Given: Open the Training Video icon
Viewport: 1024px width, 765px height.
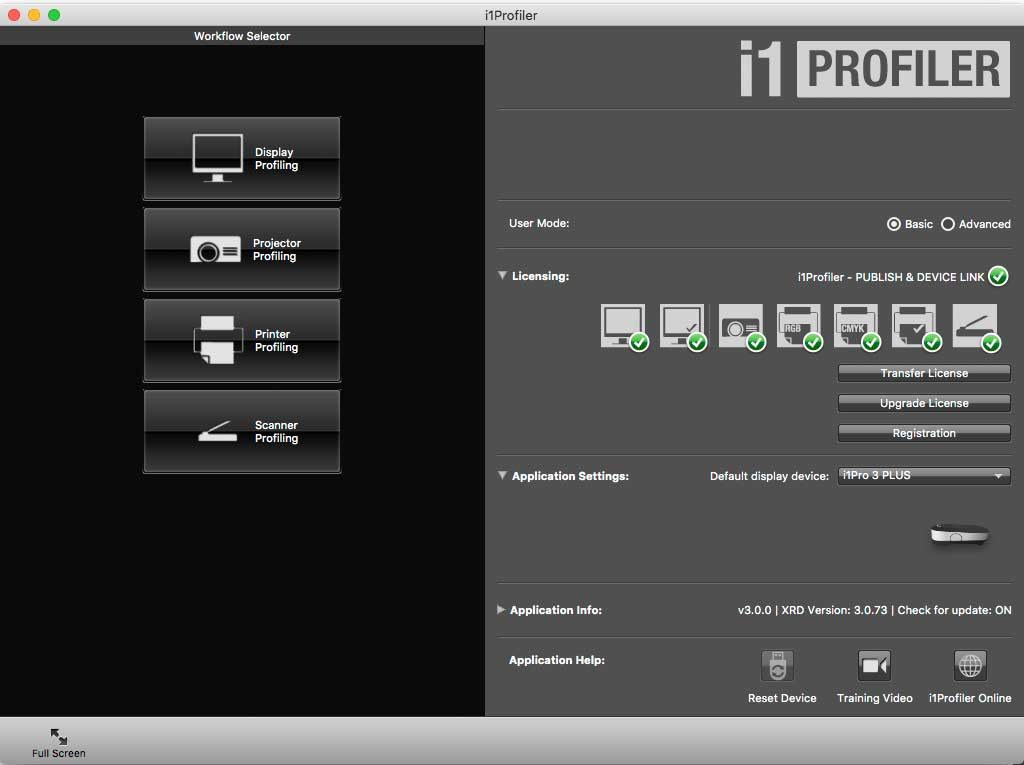Looking at the screenshot, I should 874,666.
